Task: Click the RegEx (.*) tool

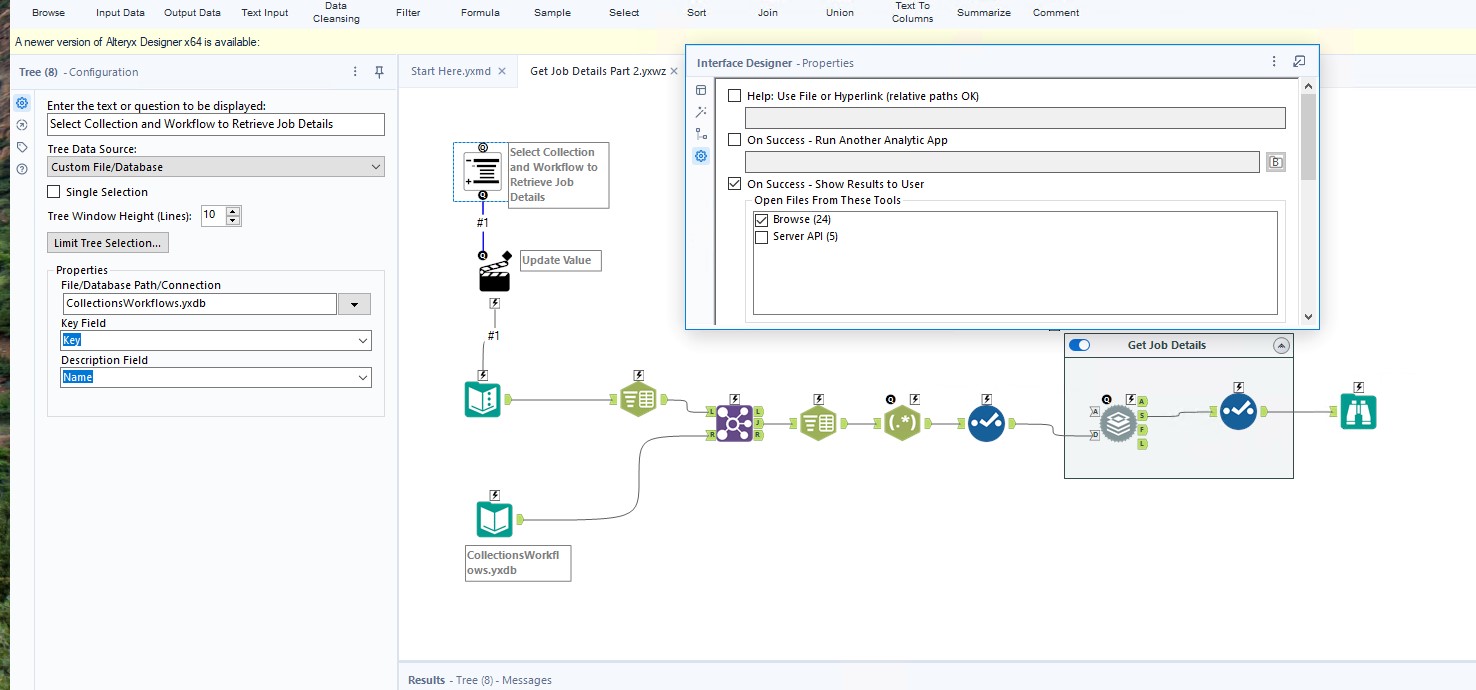Action: click(903, 422)
